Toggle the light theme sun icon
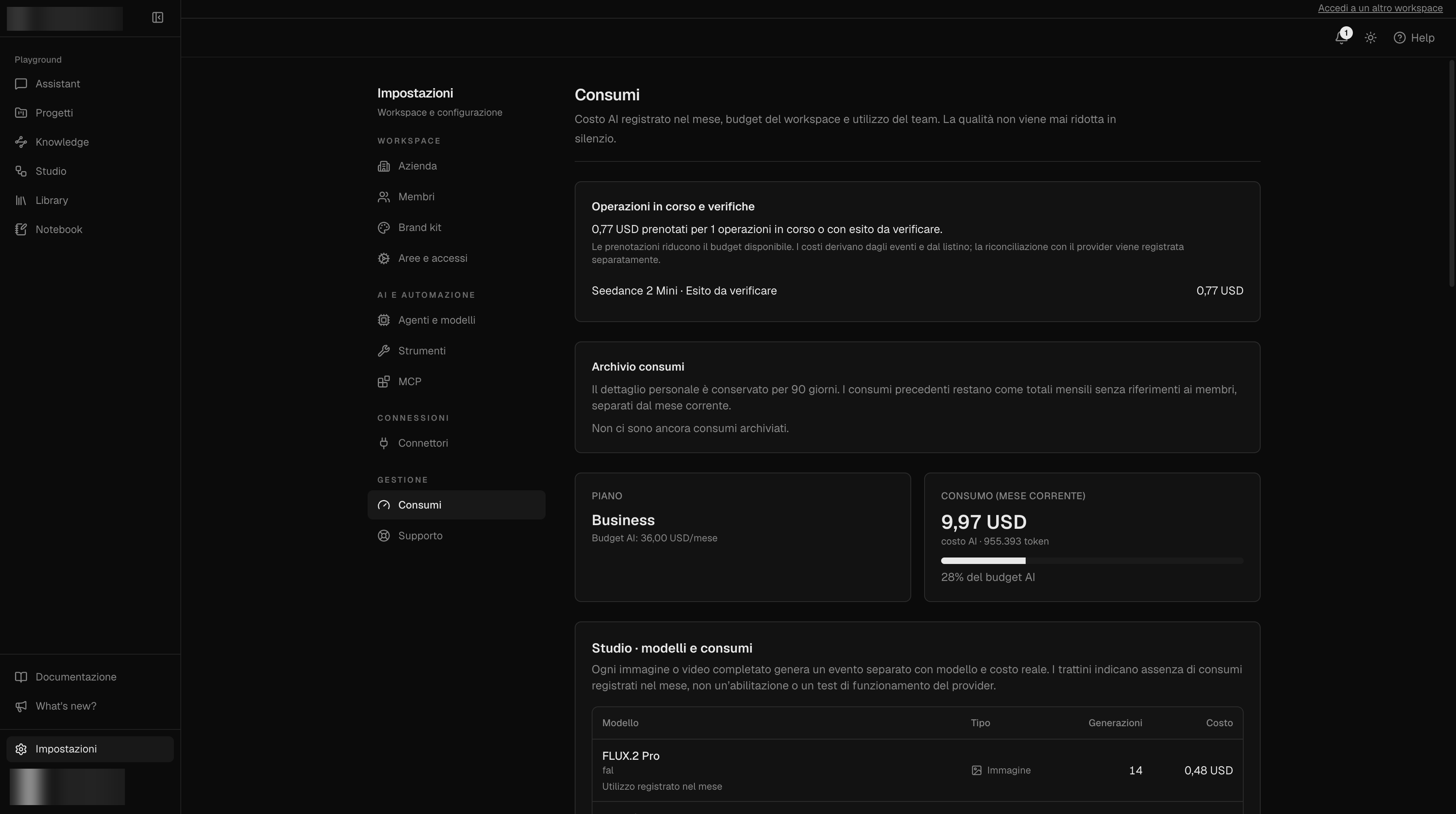 (x=1370, y=38)
